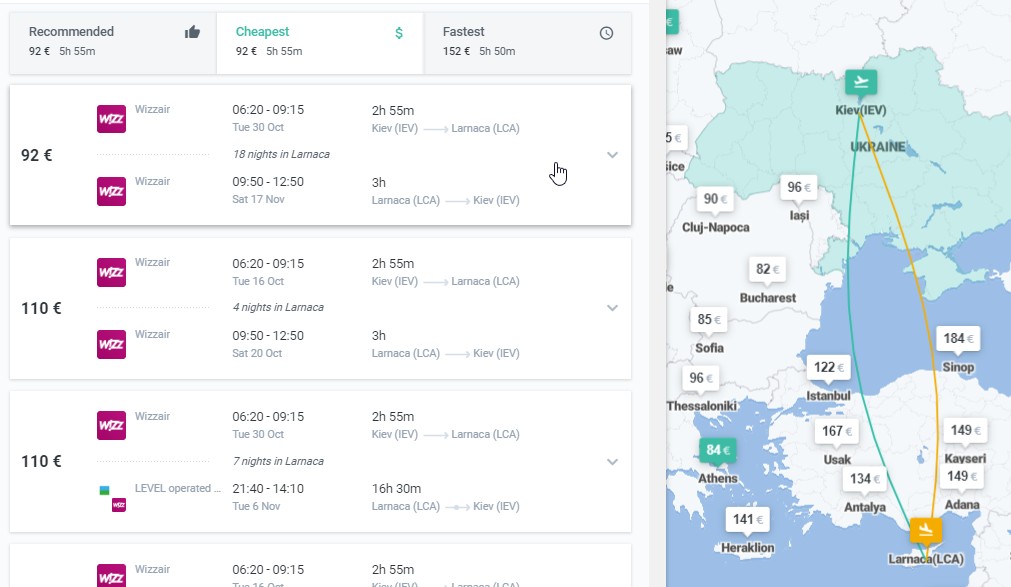Click the 21:40 - 14:10 flight time
The height and width of the screenshot is (587, 1011).
[x=268, y=489]
